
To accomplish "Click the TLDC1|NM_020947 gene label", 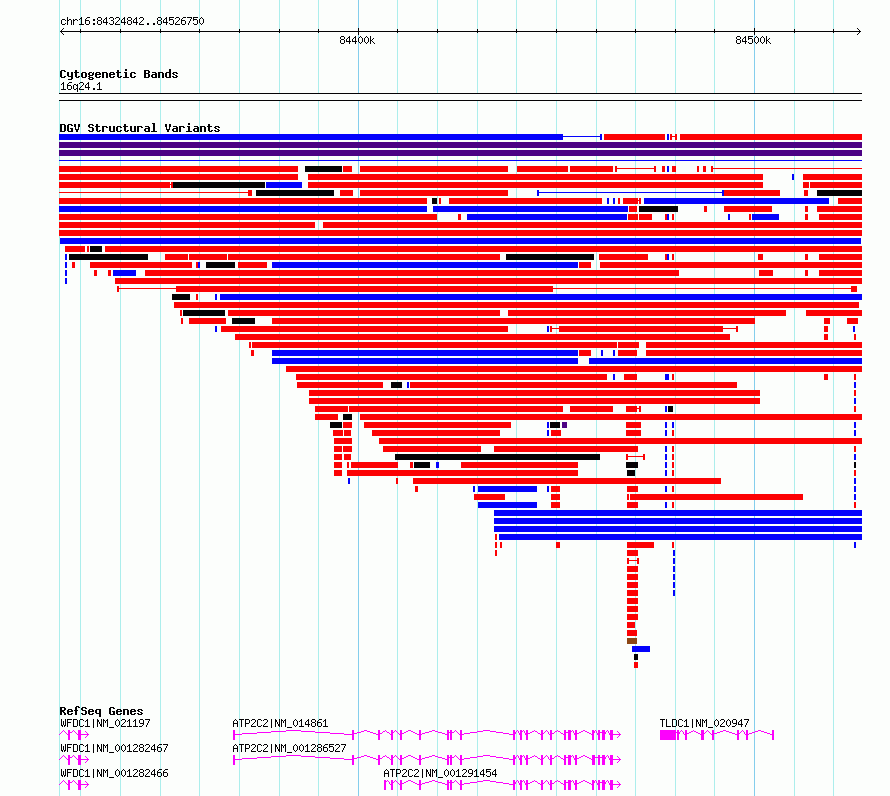I will point(704,723).
